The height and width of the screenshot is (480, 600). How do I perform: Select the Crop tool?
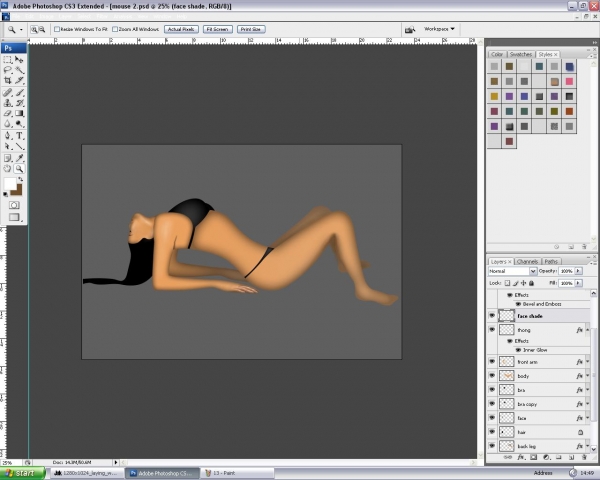click(7, 80)
